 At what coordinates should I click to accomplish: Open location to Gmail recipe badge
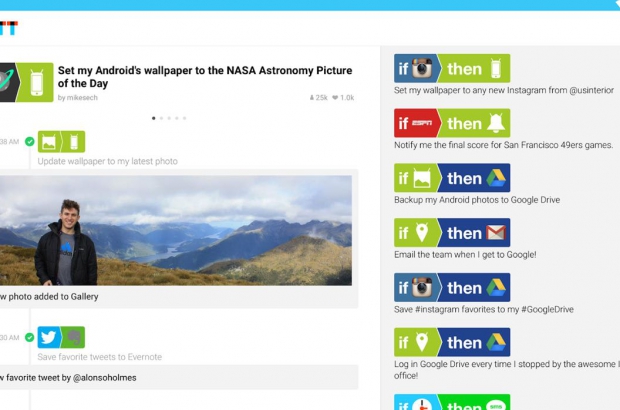click(x=452, y=232)
